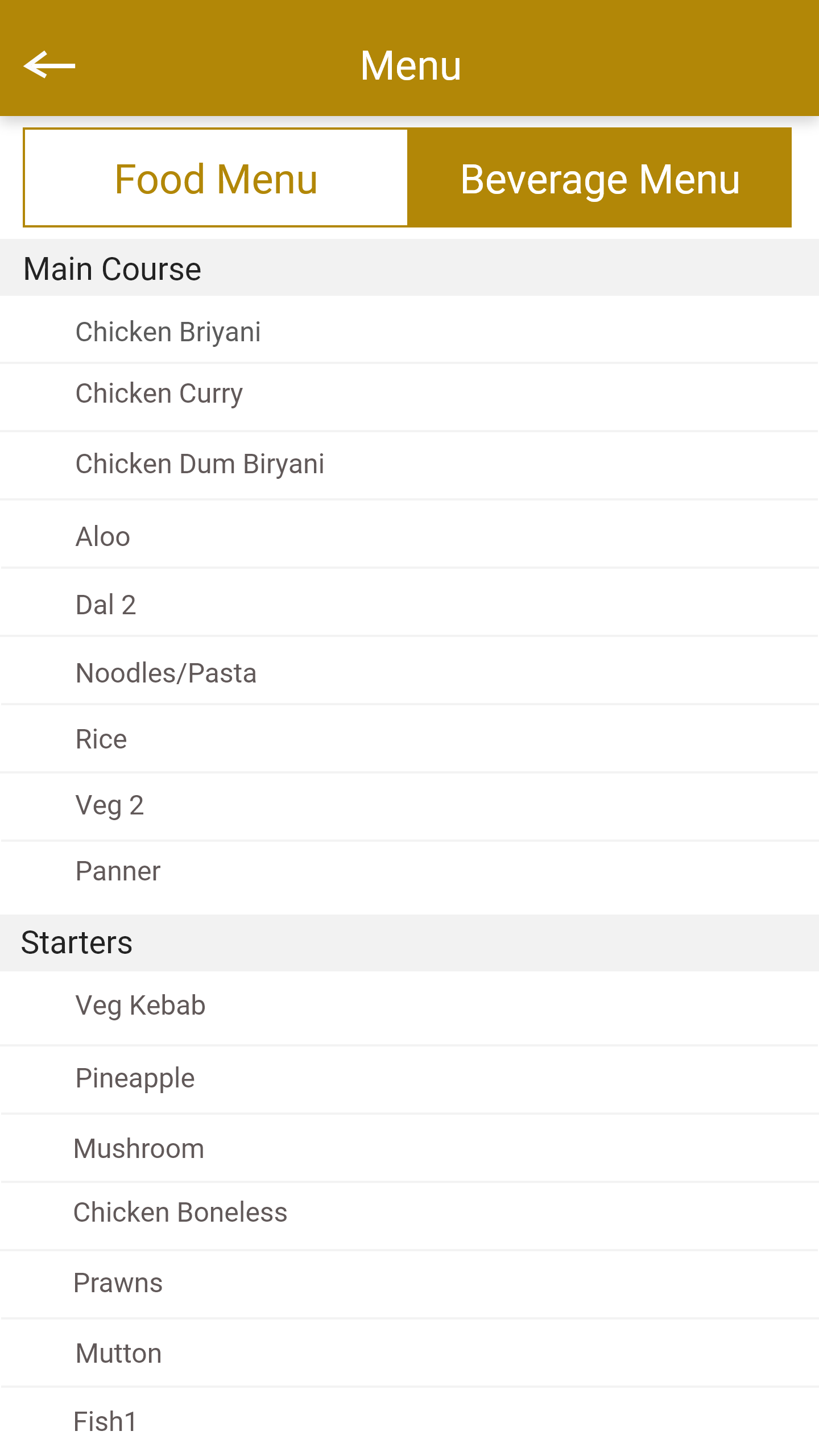Tap the Veg 2 entry
The width and height of the screenshot is (819, 1456).
[x=110, y=805]
